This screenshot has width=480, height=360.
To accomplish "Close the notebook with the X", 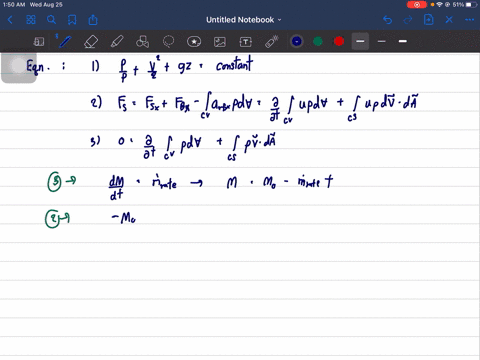I will click(x=449, y=20).
